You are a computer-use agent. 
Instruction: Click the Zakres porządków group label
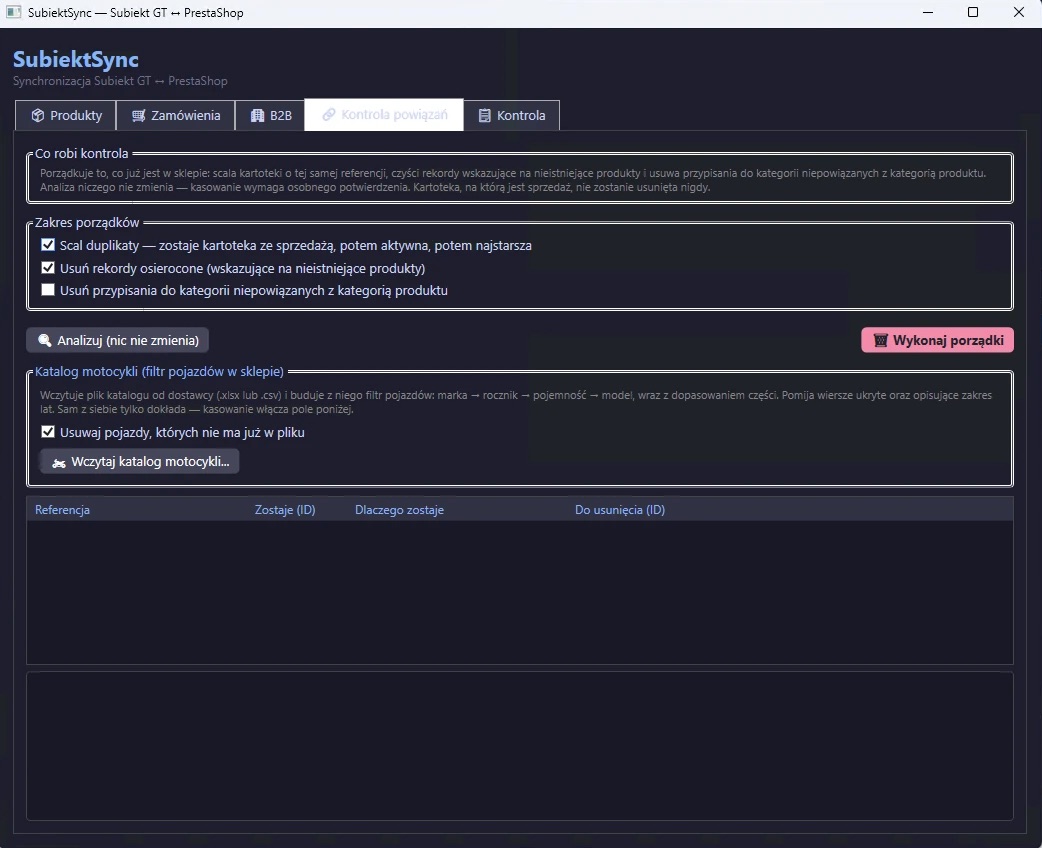pyautogui.click(x=87, y=223)
